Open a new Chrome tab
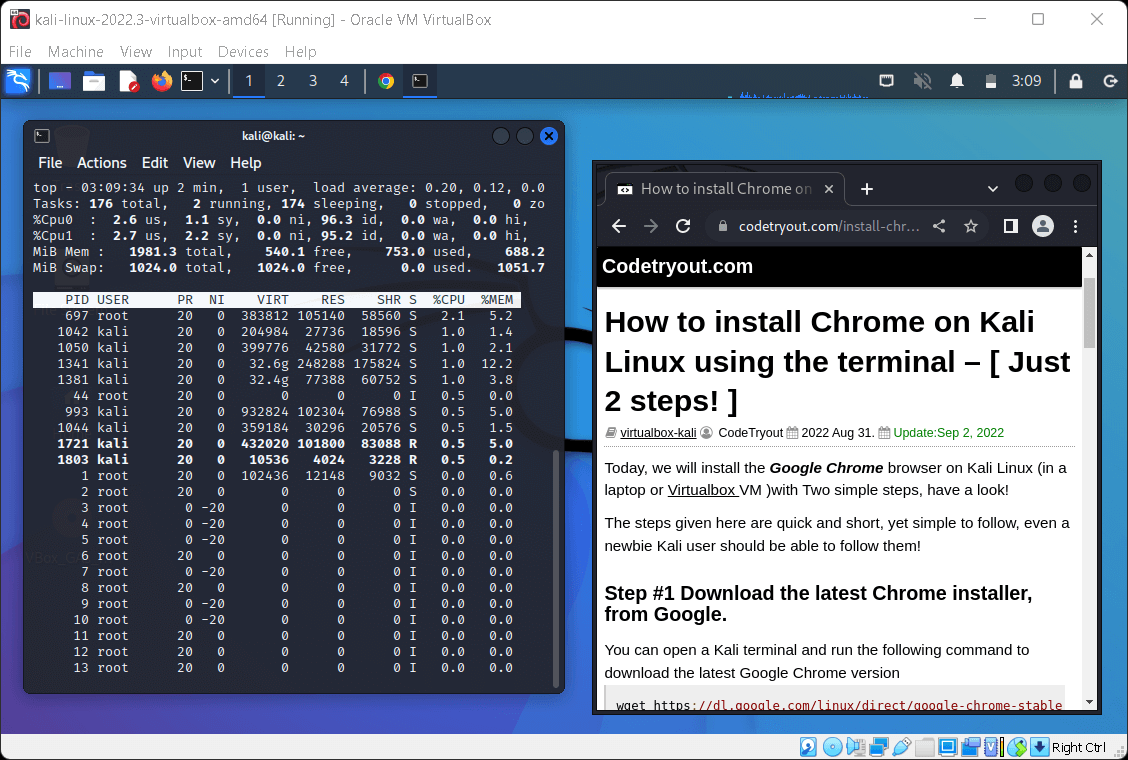This screenshot has width=1128, height=760. click(867, 189)
